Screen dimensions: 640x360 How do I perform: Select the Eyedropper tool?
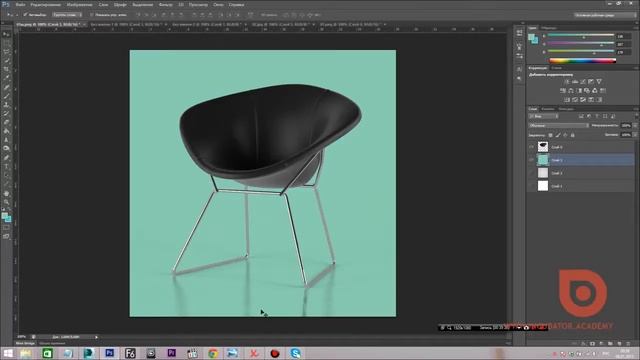[7, 78]
